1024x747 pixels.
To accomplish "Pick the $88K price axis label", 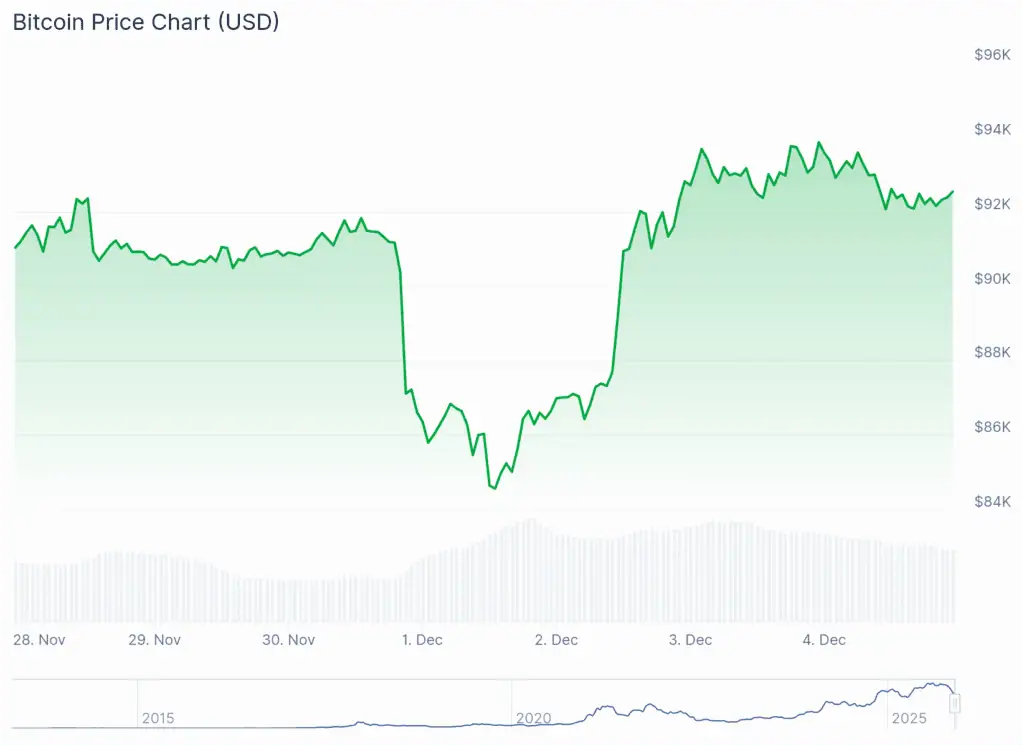I will (992, 352).
